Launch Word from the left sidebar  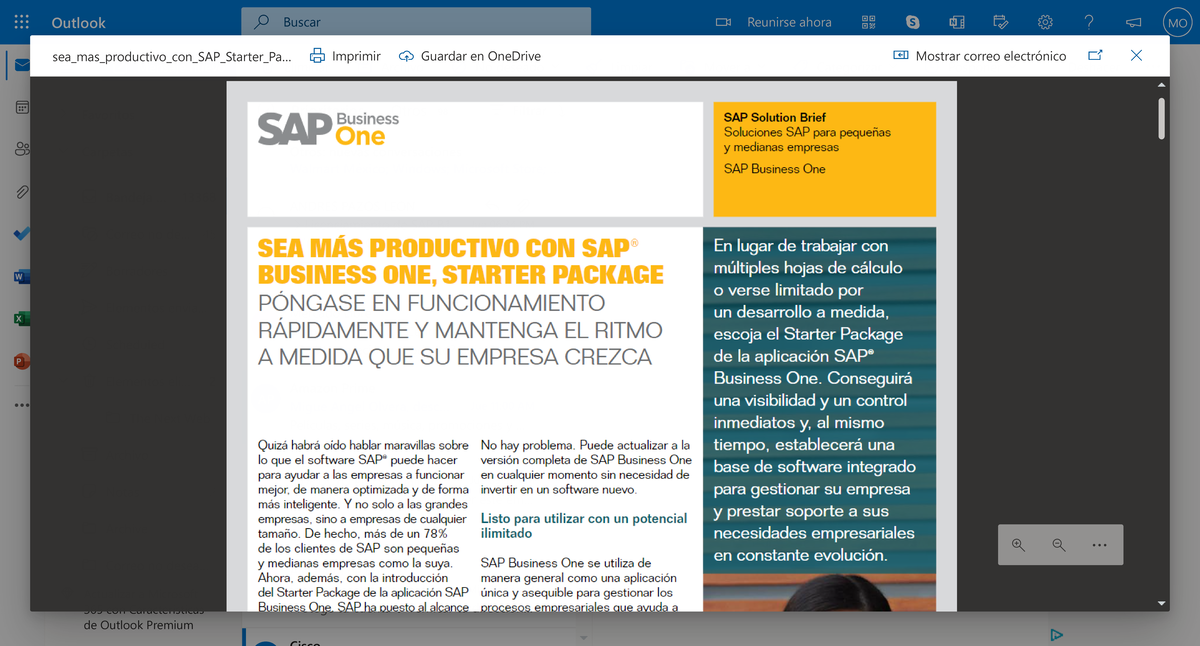[x=22, y=276]
